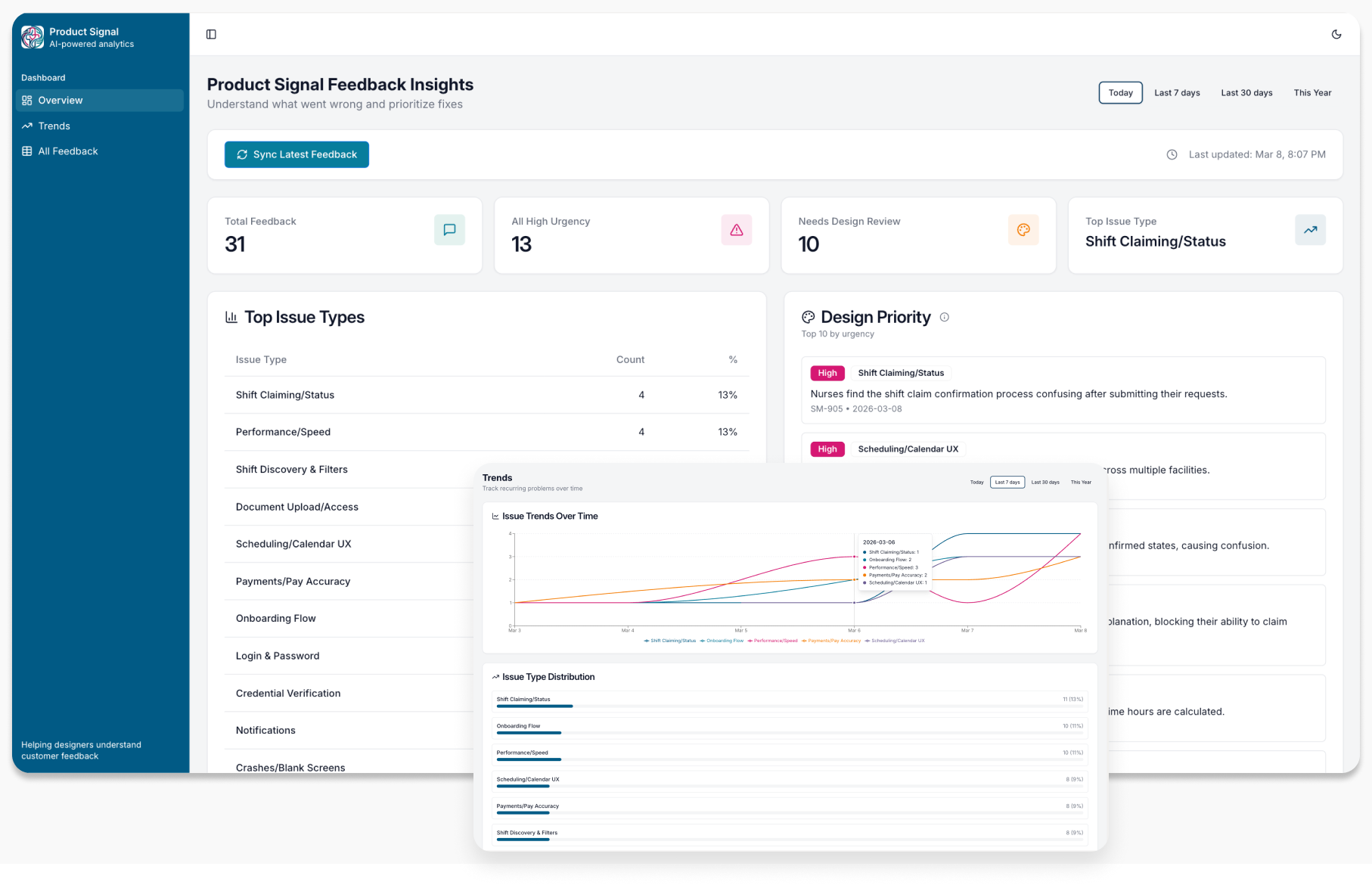Open the Trends page in sidebar
1372x888 pixels.
click(99, 126)
